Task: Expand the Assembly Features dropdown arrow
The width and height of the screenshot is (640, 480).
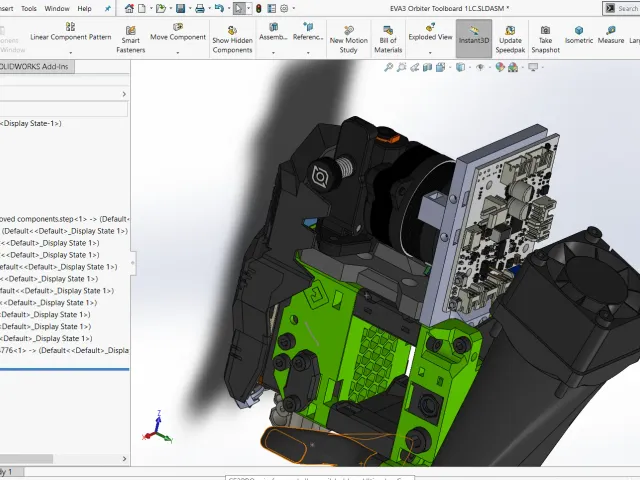Action: coord(273,53)
